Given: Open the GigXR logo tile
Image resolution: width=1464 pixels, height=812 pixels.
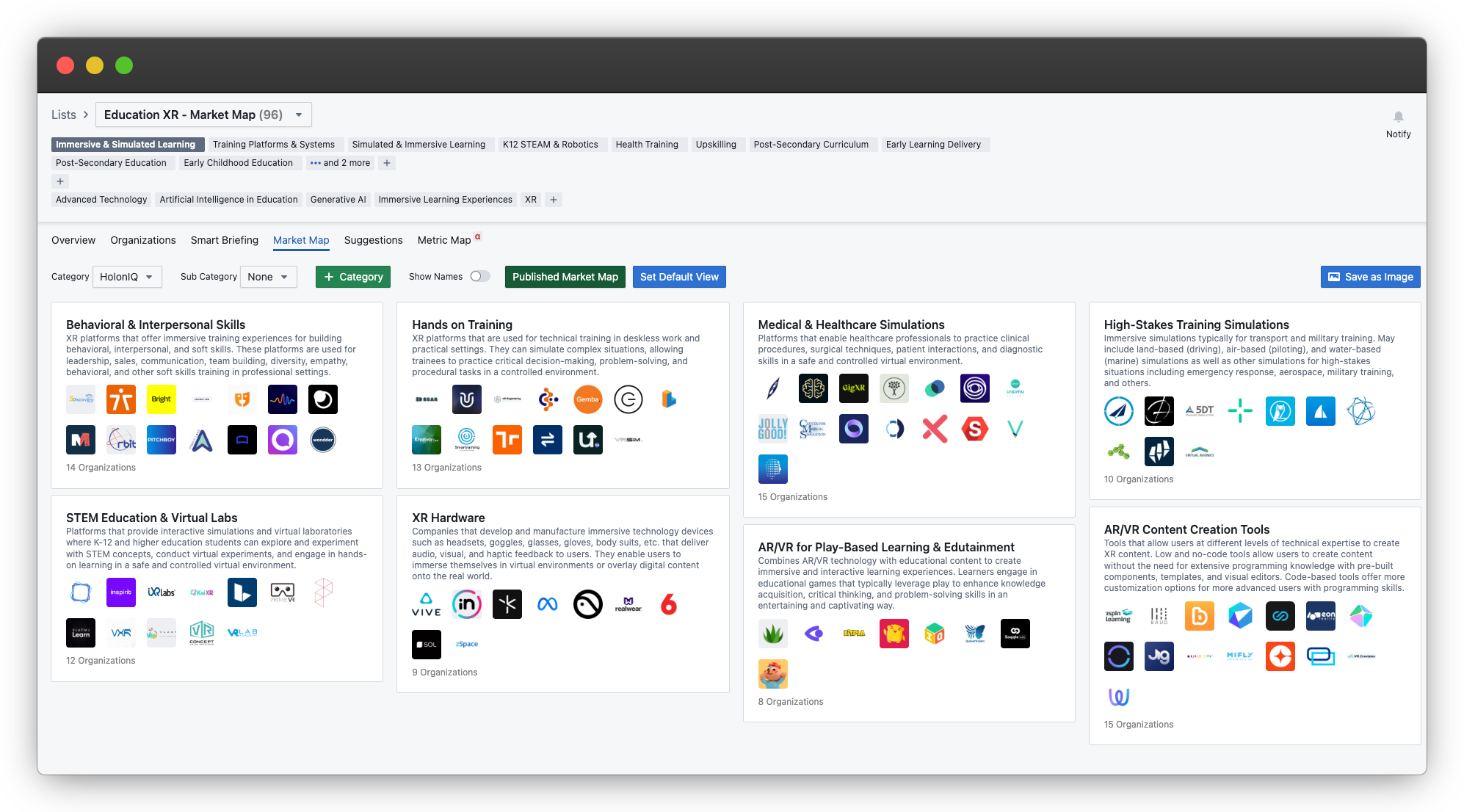Looking at the screenshot, I should [853, 388].
